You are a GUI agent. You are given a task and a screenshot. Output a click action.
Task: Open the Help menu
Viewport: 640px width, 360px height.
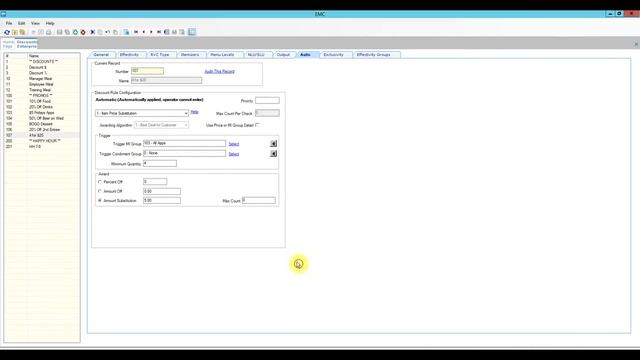click(x=50, y=23)
